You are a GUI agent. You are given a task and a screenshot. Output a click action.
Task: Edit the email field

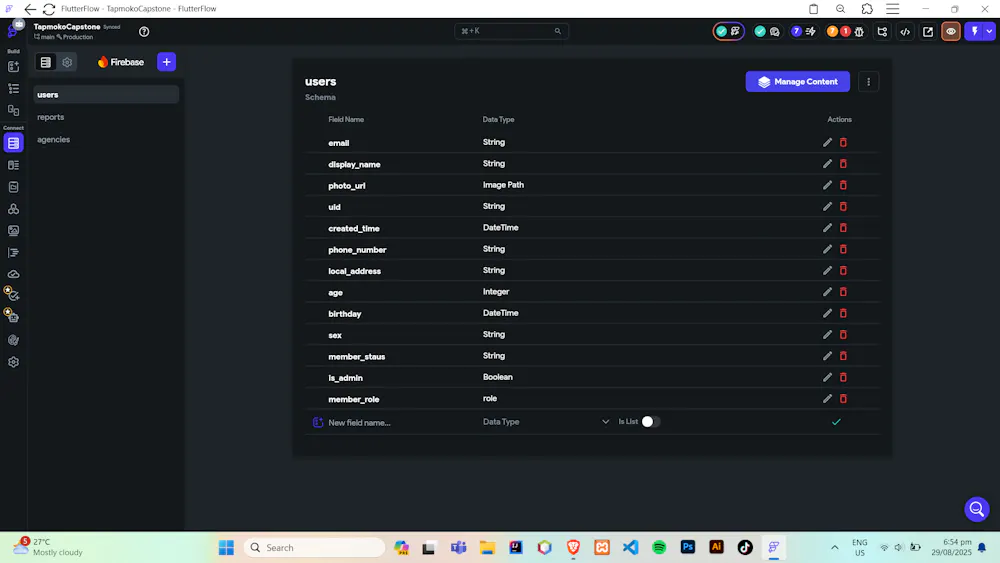pyautogui.click(x=827, y=142)
